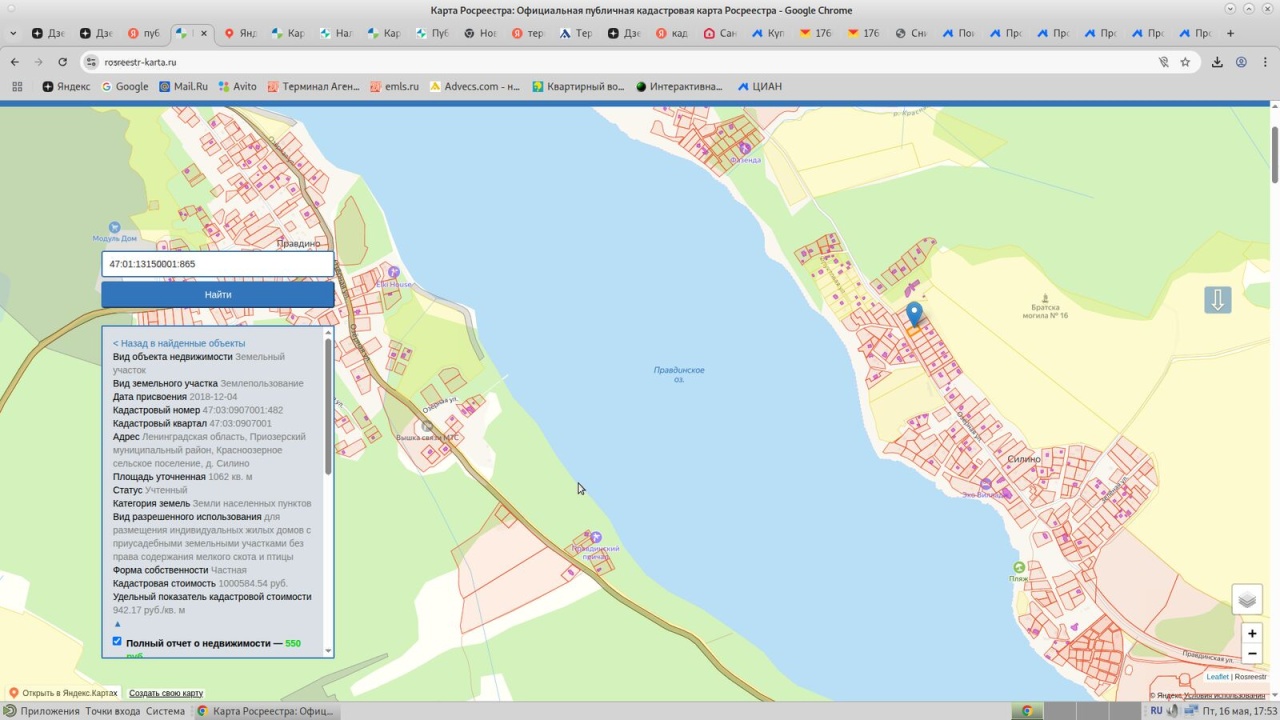Switch to the Сни tab
Viewport: 1280px width, 720px height.
point(912,33)
